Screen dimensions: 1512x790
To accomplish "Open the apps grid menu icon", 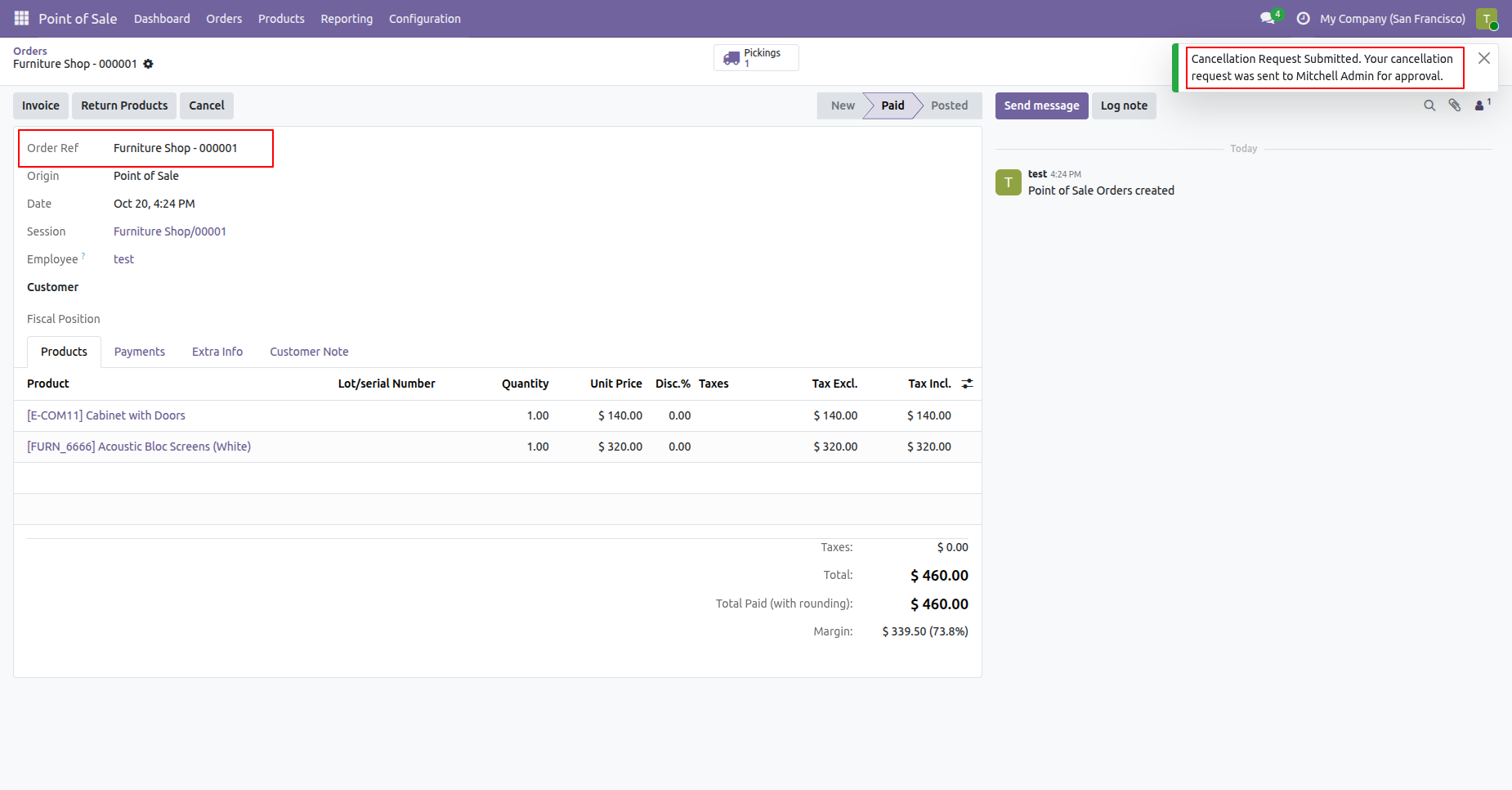I will pos(21,18).
